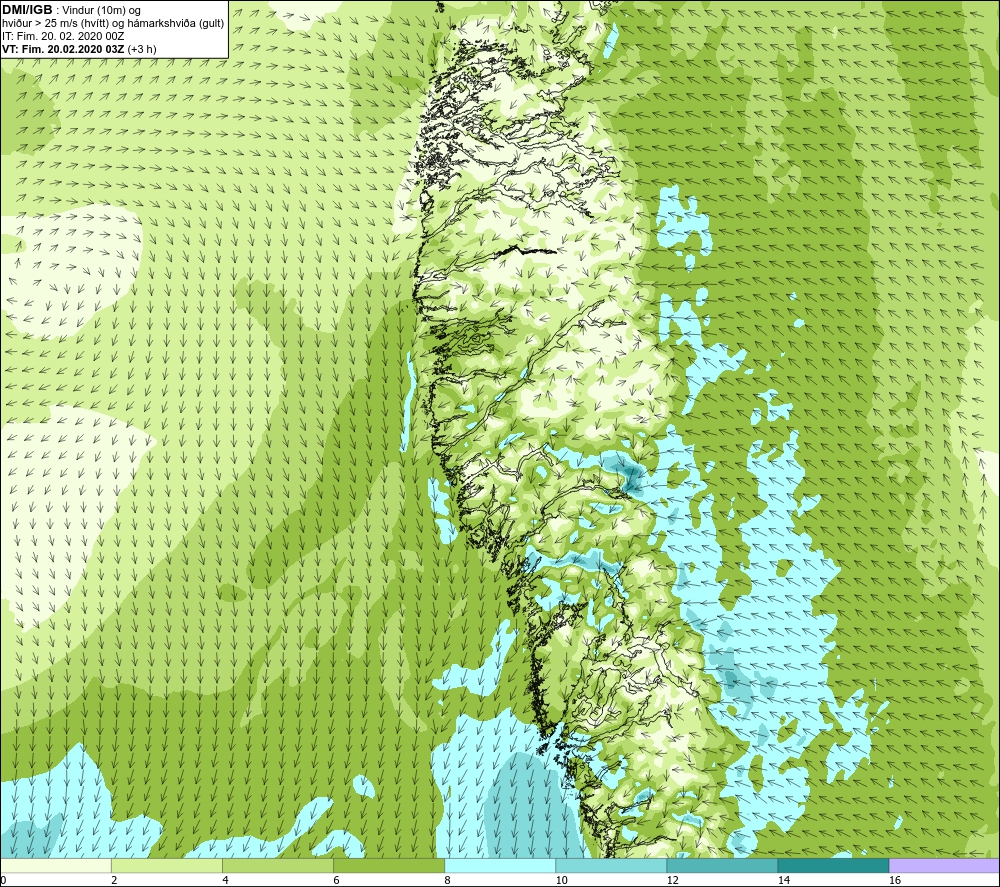Click the legend tick label '12'
The width and height of the screenshot is (1000, 887).
(672, 881)
